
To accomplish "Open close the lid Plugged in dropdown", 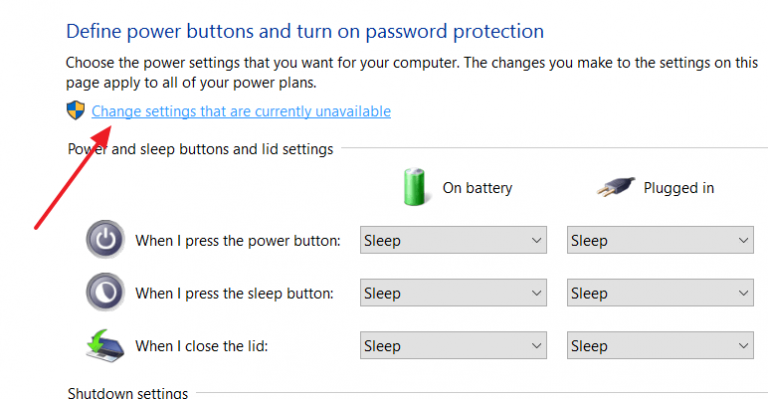I will tap(660, 345).
